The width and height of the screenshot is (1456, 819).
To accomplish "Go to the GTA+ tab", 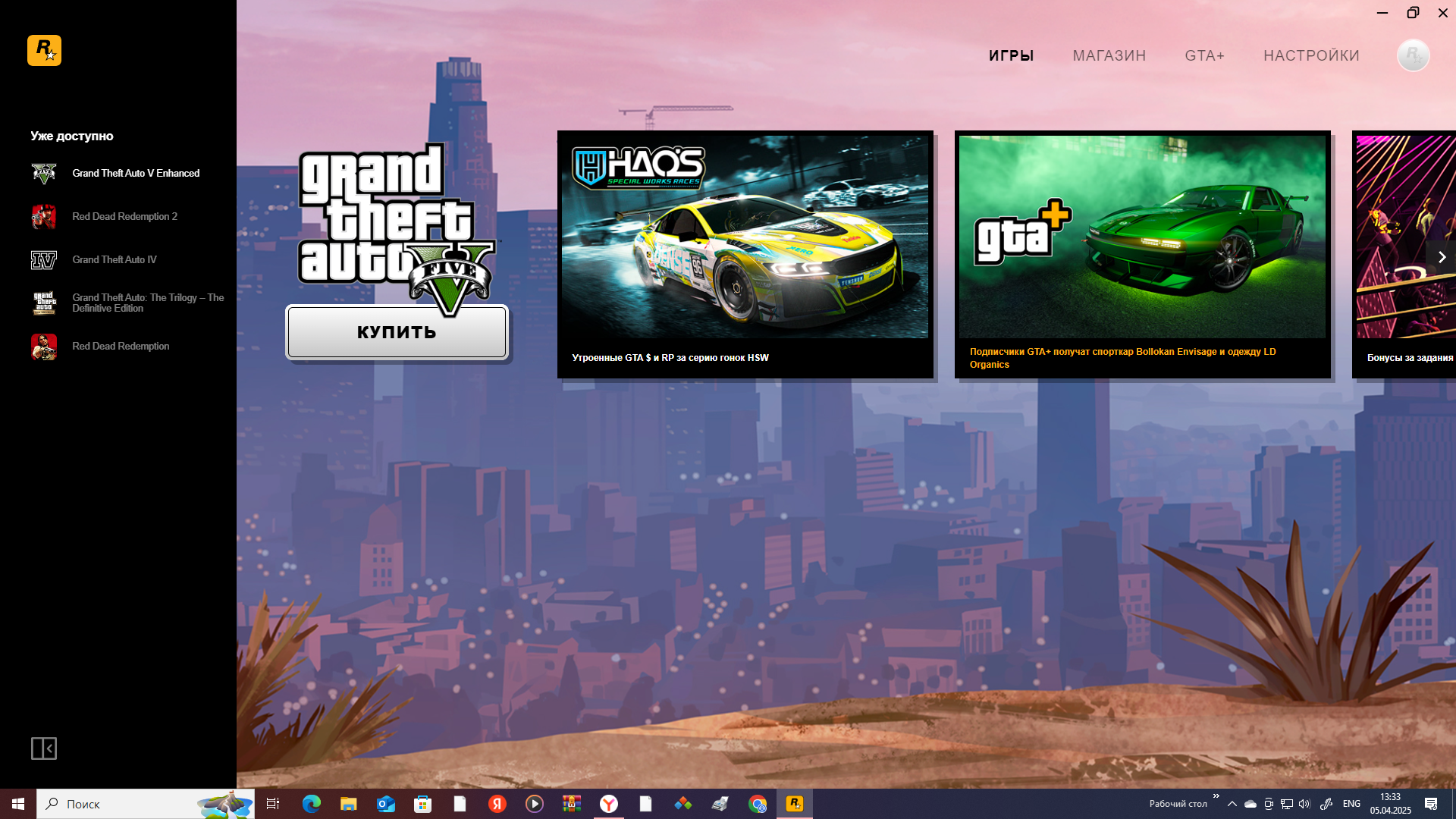I will pos(1204,55).
